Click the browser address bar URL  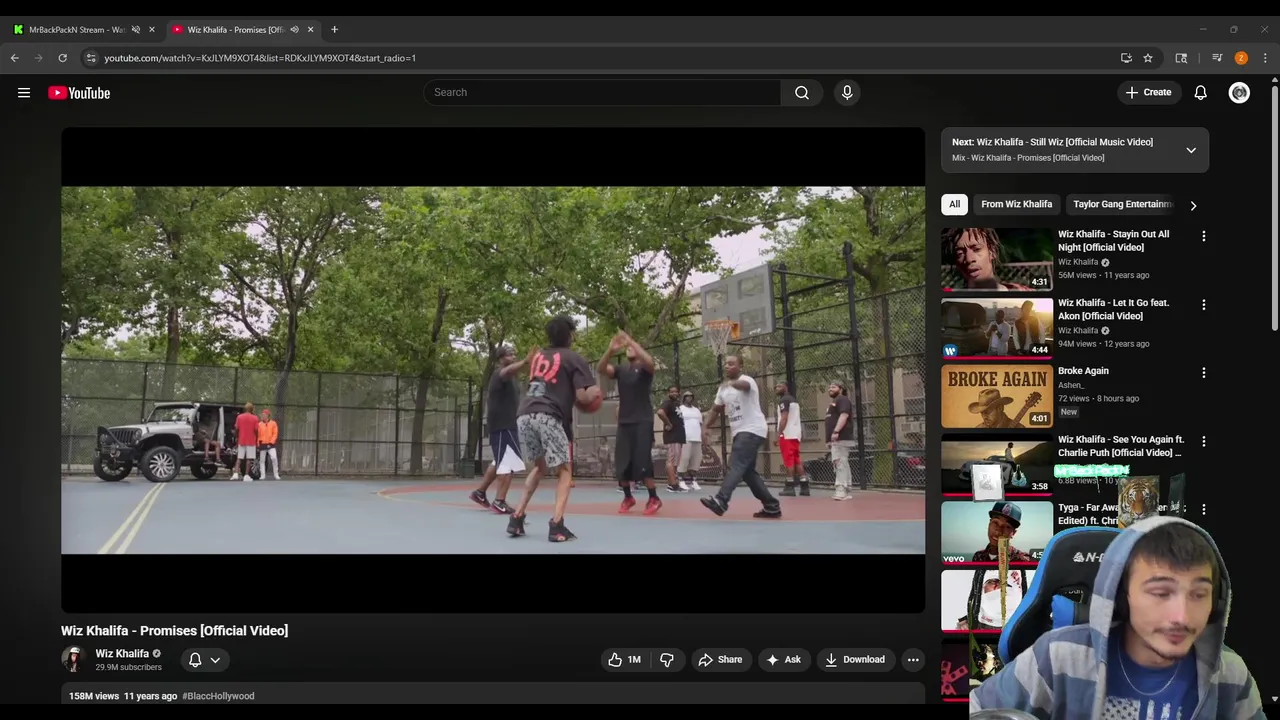[x=260, y=58]
